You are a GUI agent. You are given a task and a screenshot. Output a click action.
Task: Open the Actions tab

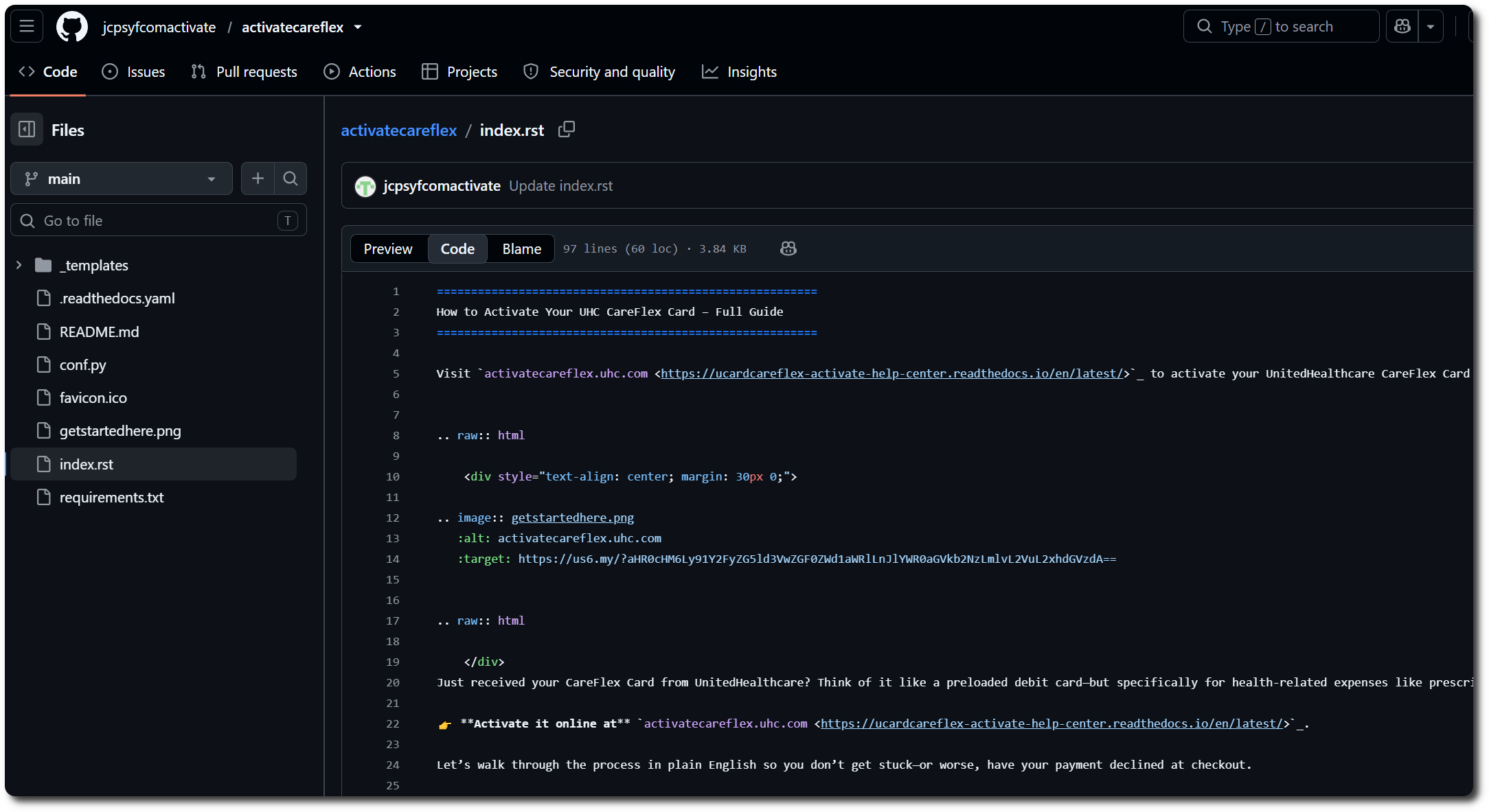360,71
